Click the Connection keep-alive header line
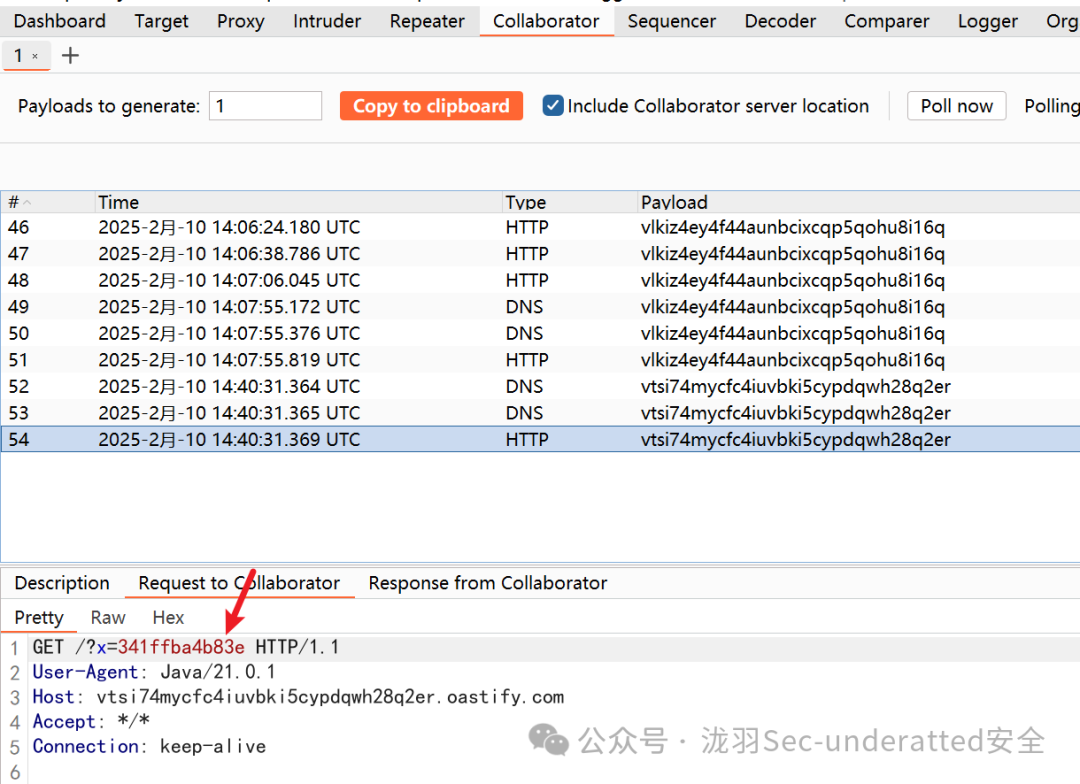Image resolution: width=1080 pixels, height=784 pixels. coord(149,746)
